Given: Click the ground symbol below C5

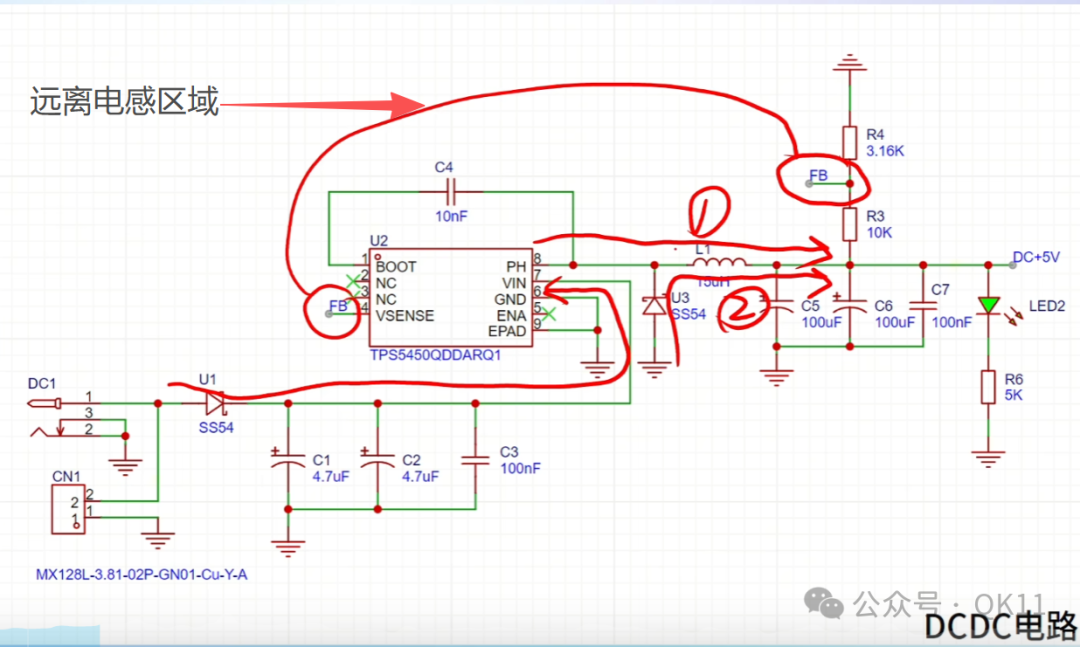Looking at the screenshot, I should tap(776, 378).
